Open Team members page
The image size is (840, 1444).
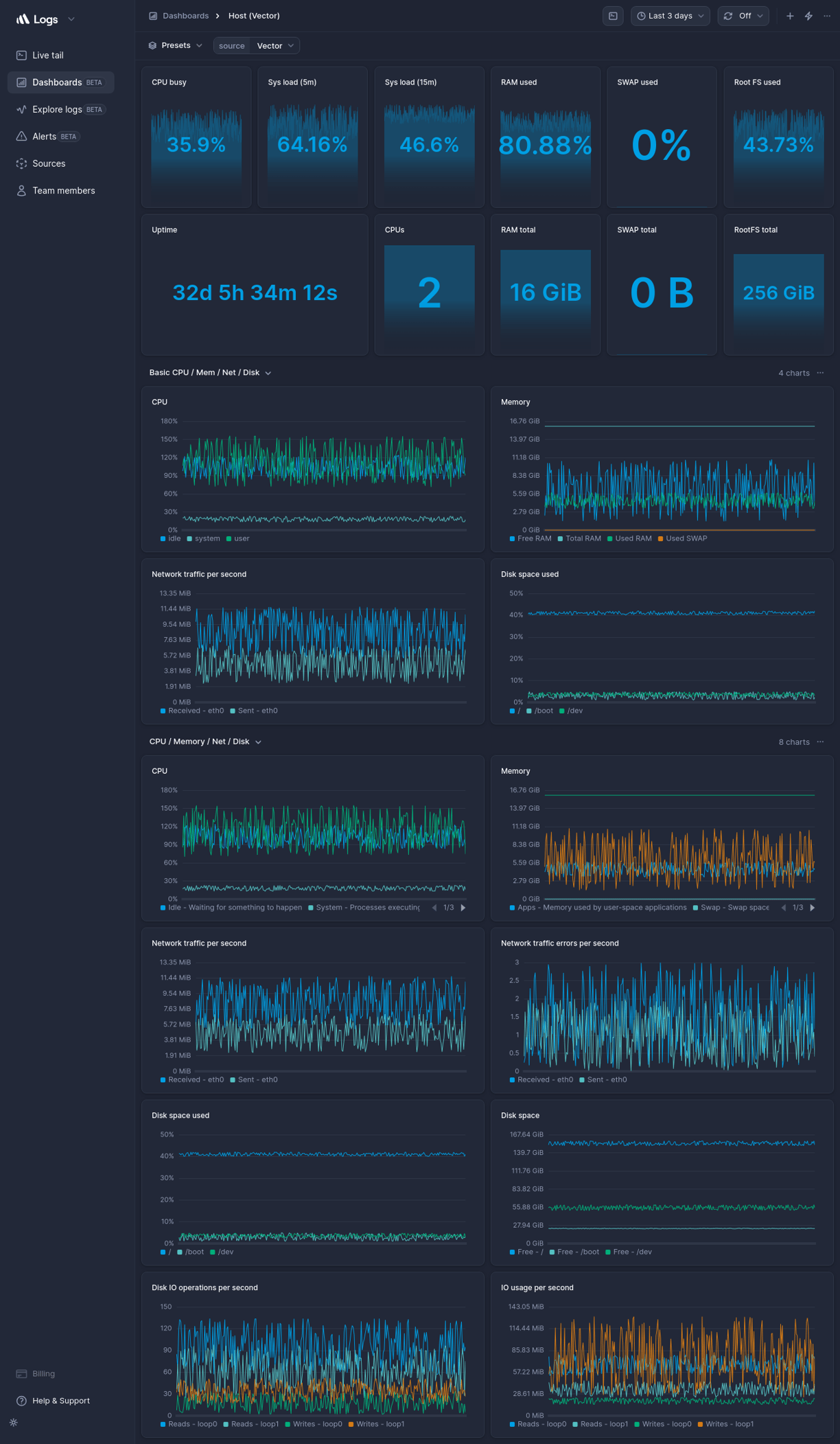click(x=60, y=190)
